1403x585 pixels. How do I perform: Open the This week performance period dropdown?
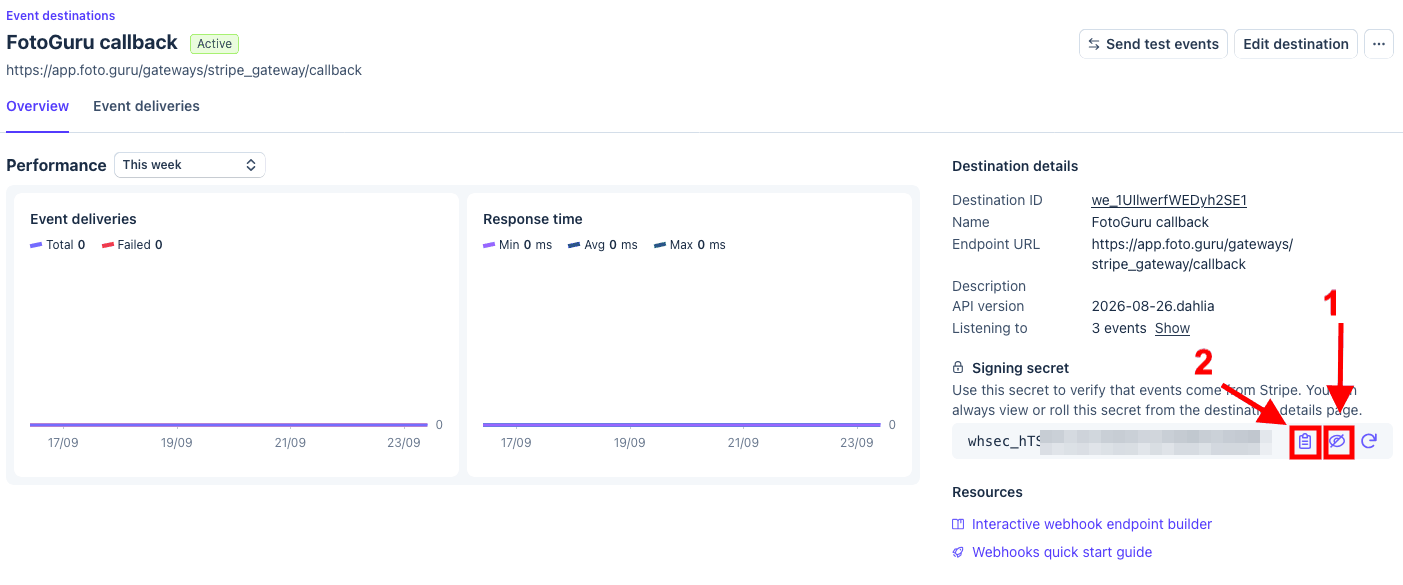[190, 165]
